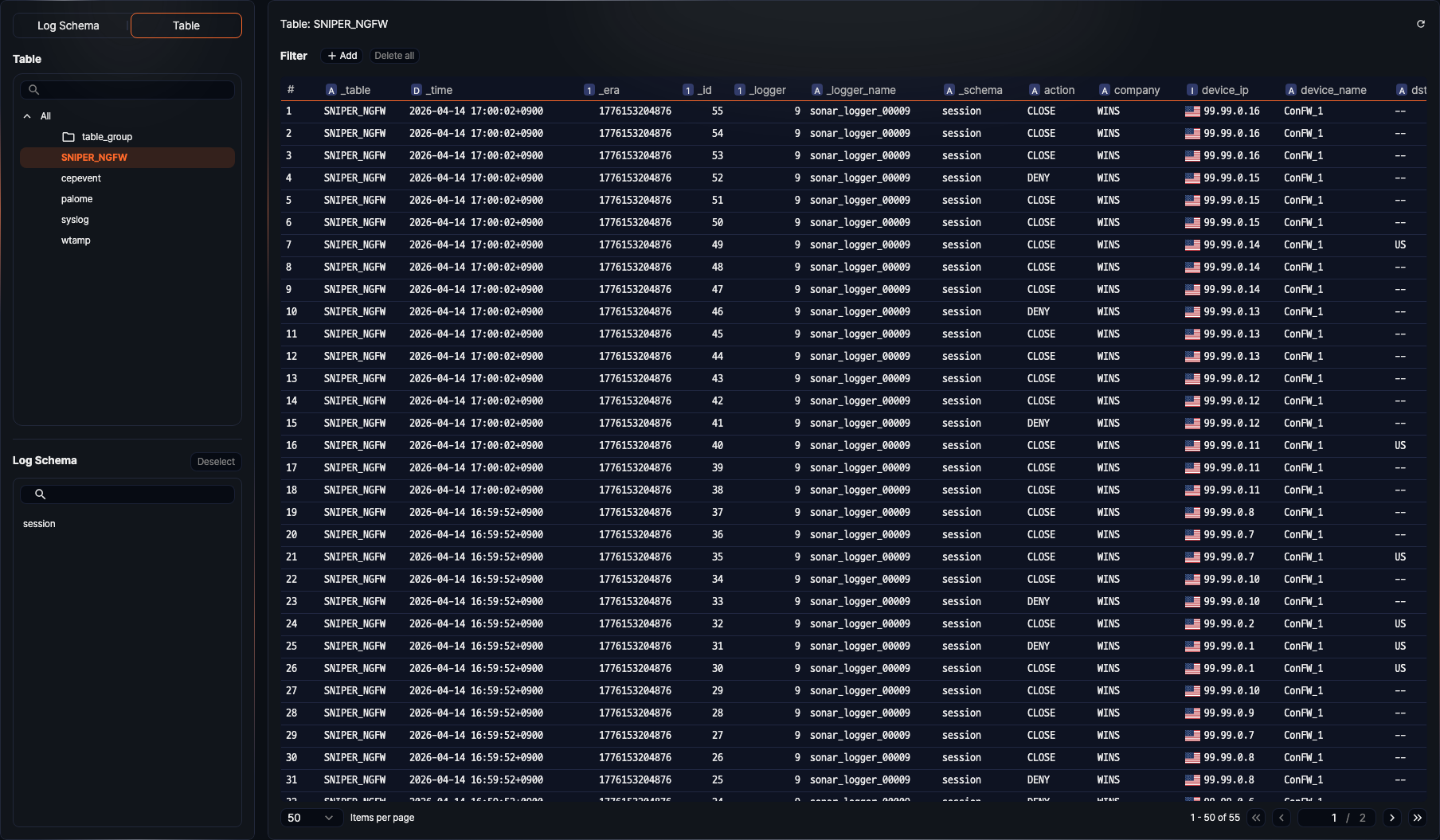1440x840 pixels.
Task: Click the Deselect button in Log Schema
Action: tap(215, 461)
